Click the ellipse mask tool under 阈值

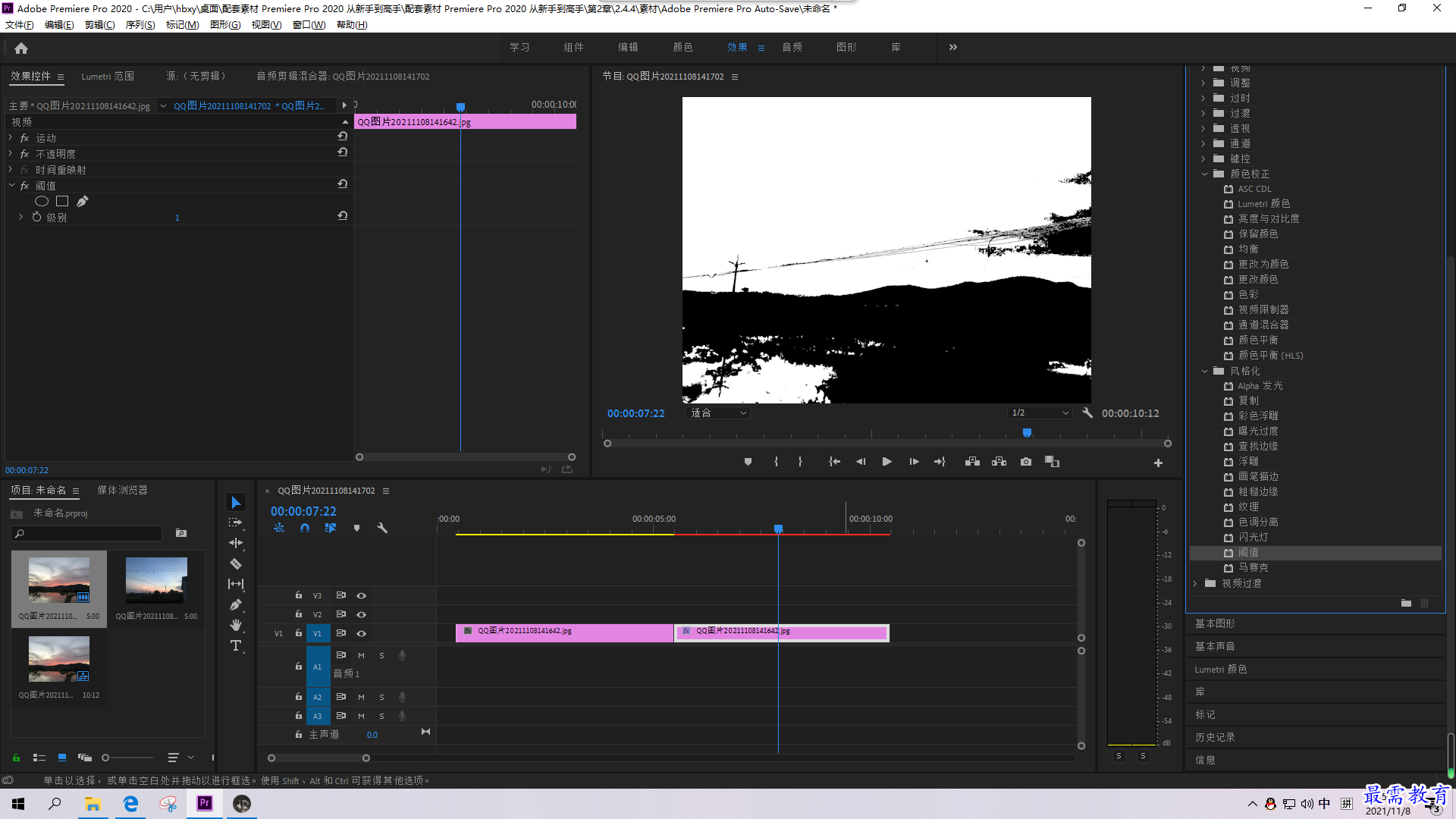click(x=42, y=201)
